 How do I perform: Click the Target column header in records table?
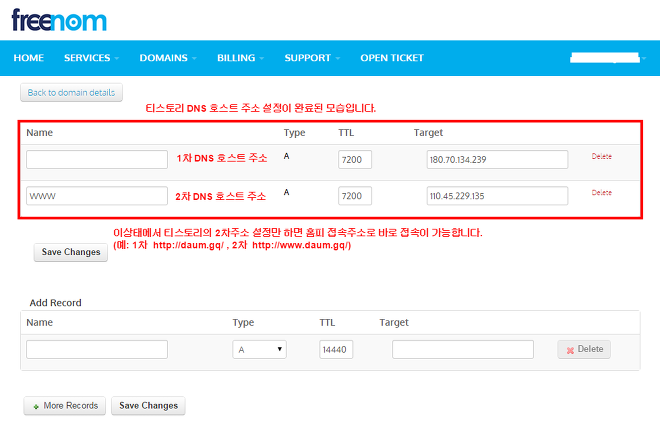click(x=428, y=133)
